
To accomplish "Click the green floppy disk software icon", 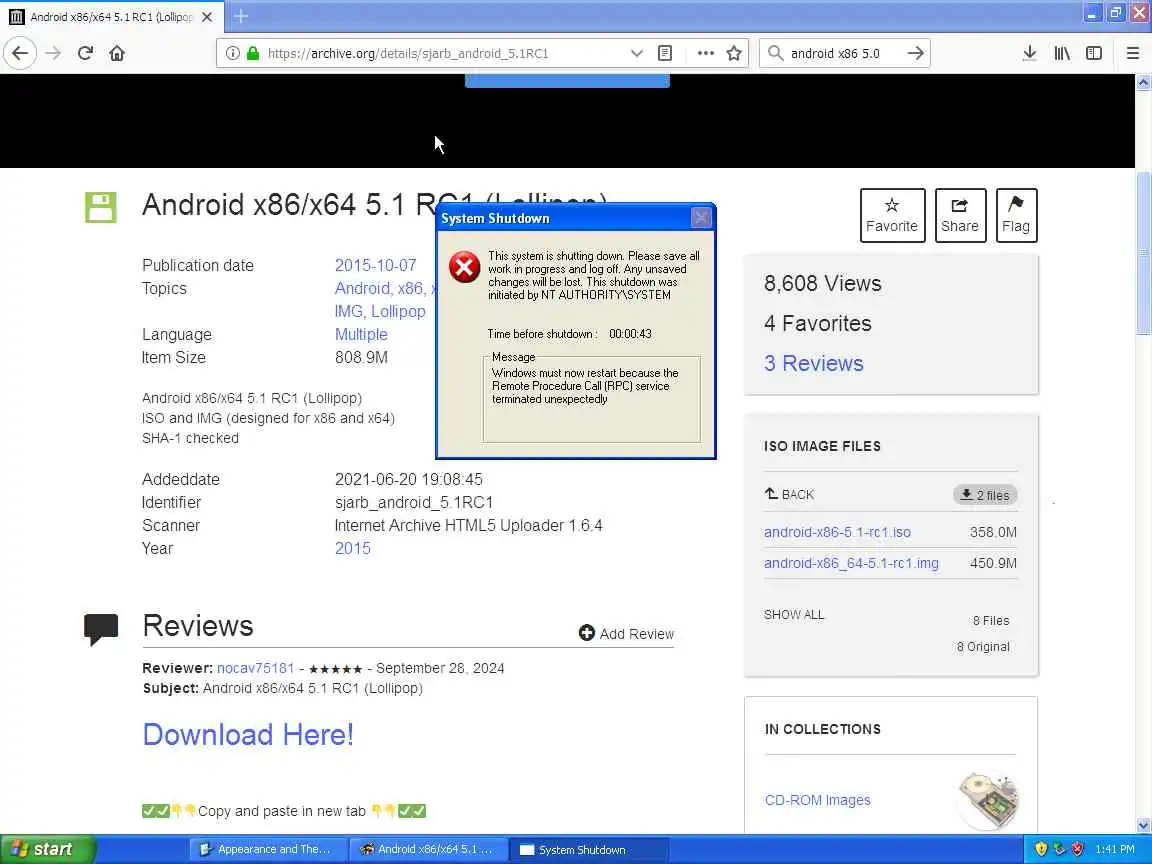I will 101,207.
